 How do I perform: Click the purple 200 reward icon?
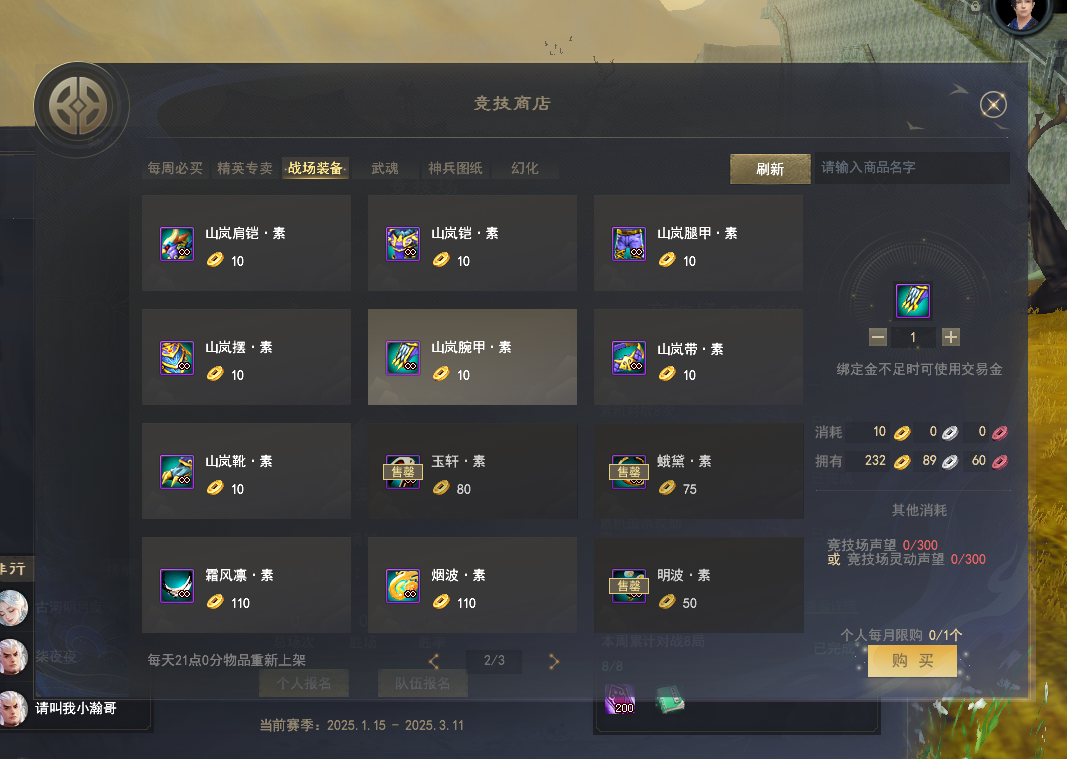point(620,699)
